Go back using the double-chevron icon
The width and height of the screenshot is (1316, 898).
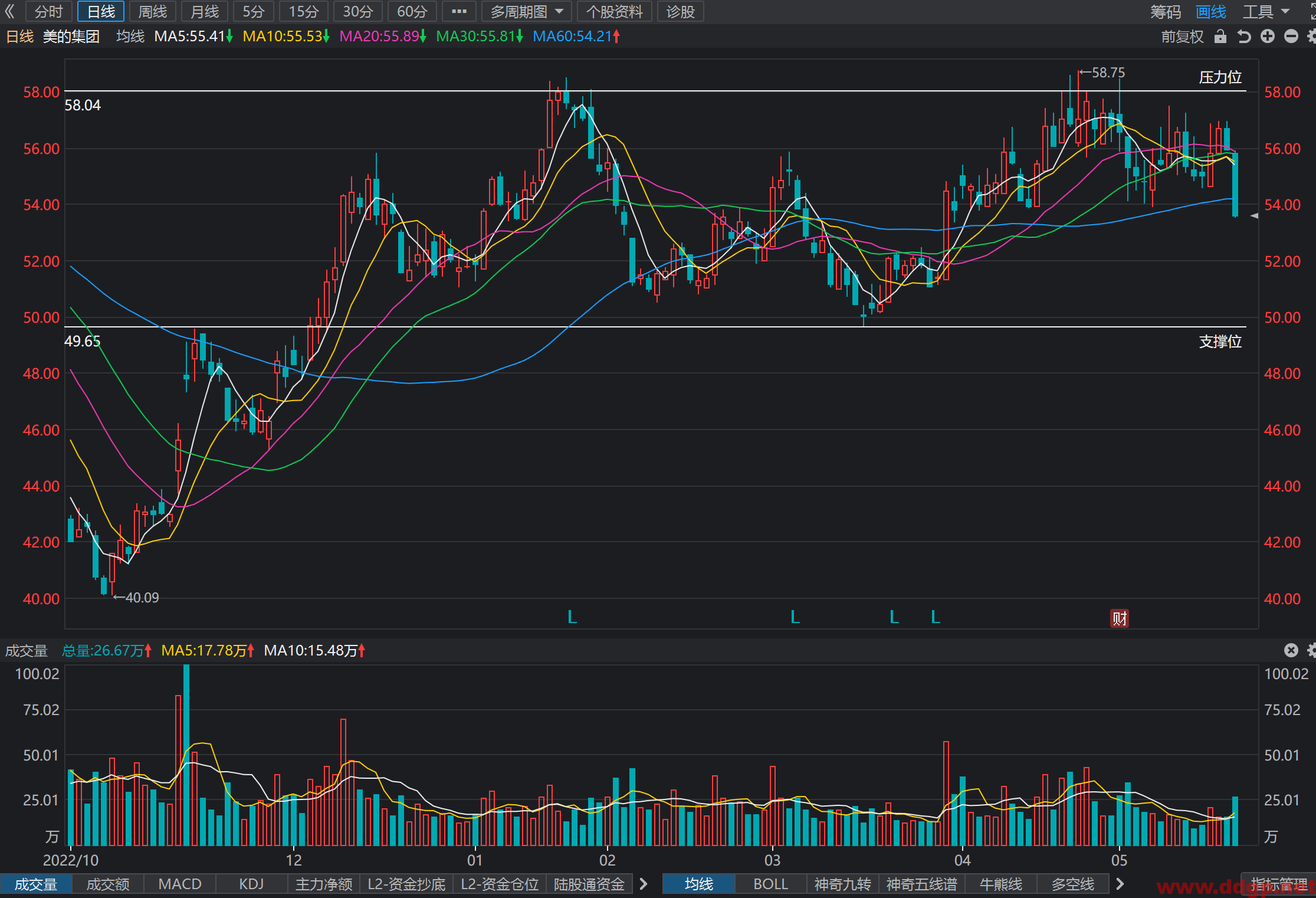[10, 11]
